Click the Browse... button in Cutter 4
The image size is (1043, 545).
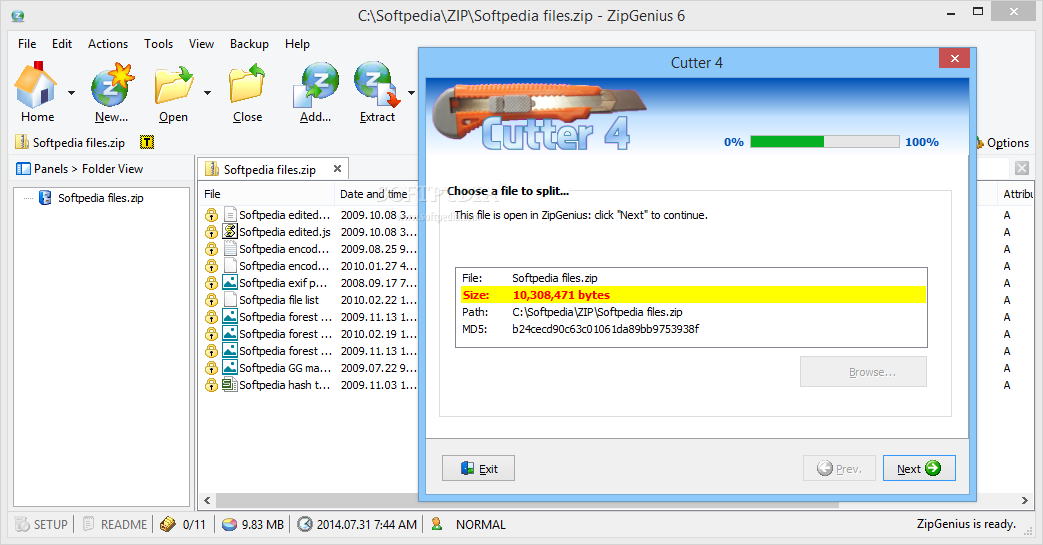863,372
